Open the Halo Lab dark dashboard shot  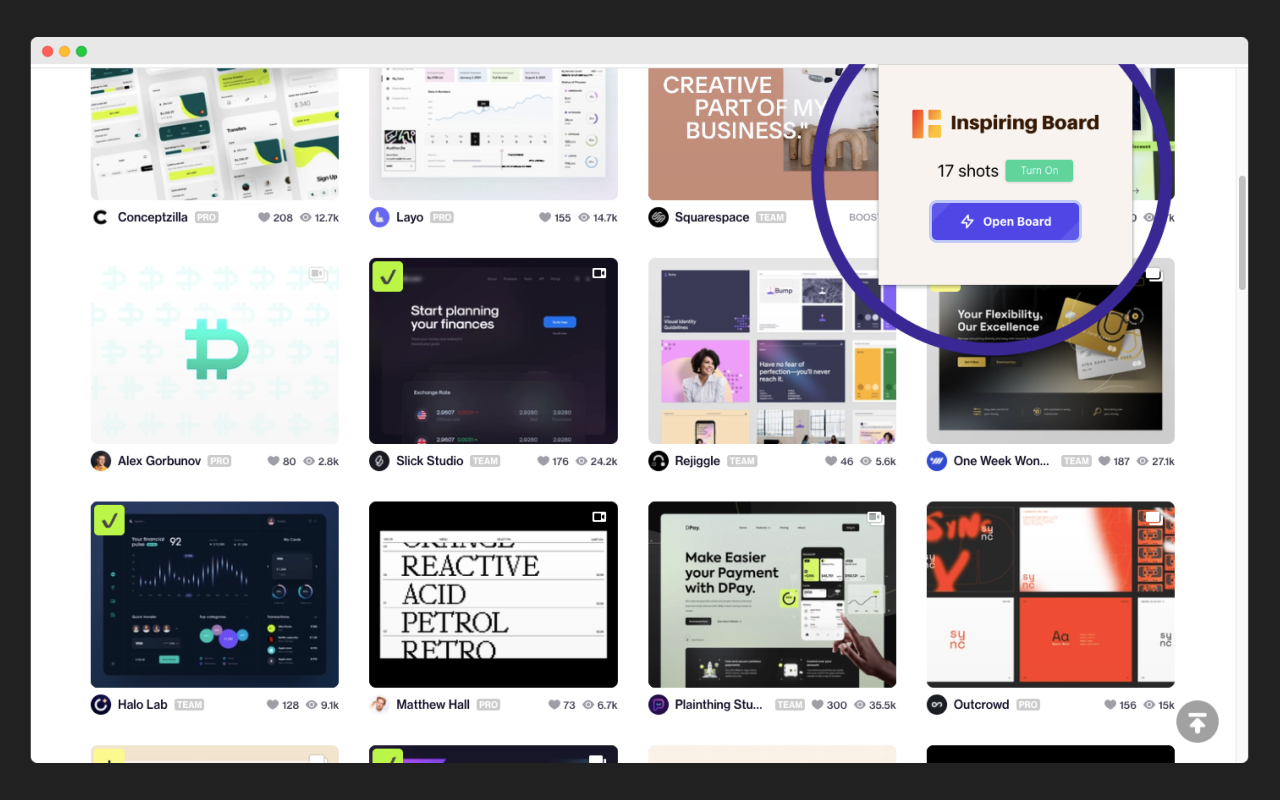[x=215, y=595]
